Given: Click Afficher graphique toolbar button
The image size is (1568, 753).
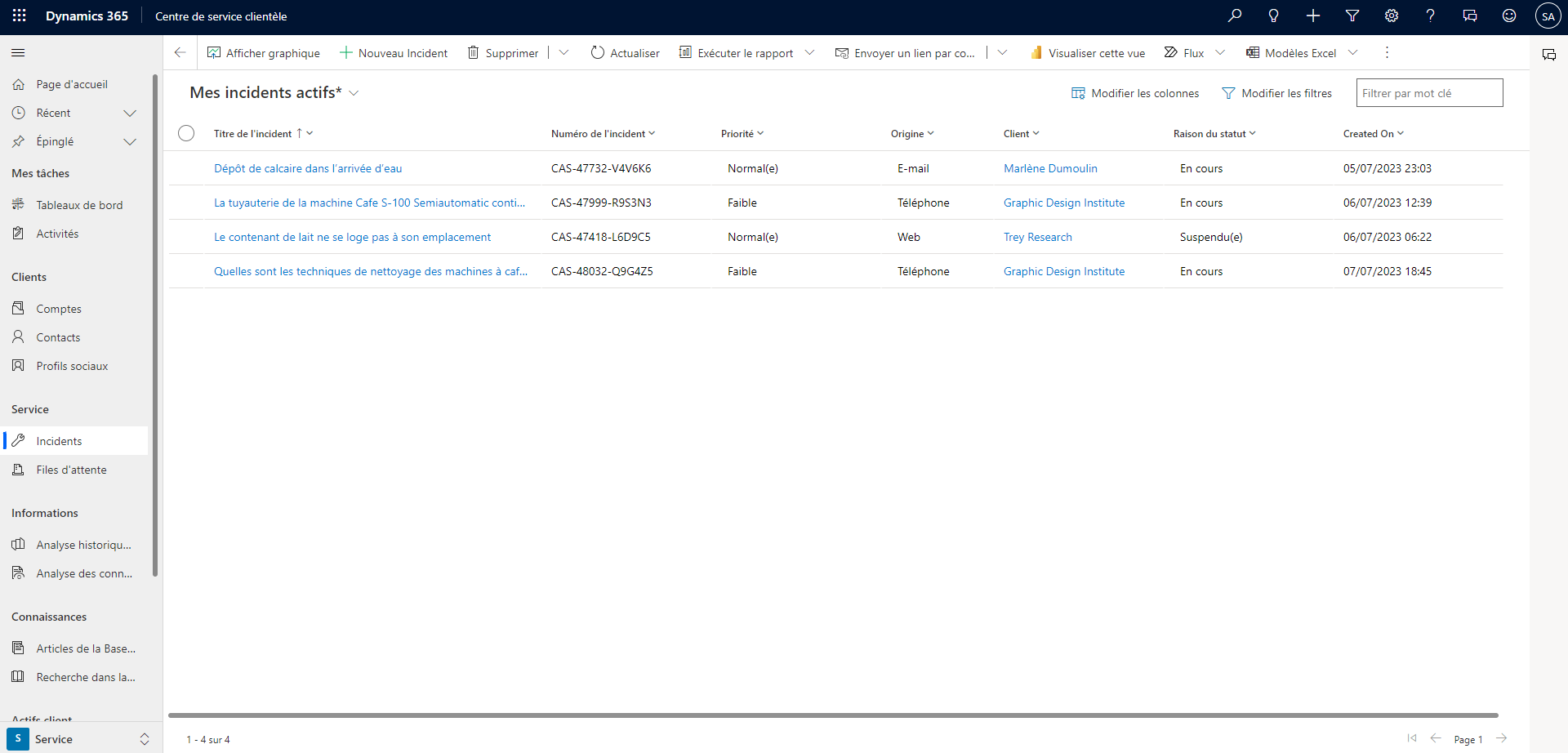Looking at the screenshot, I should point(264,53).
